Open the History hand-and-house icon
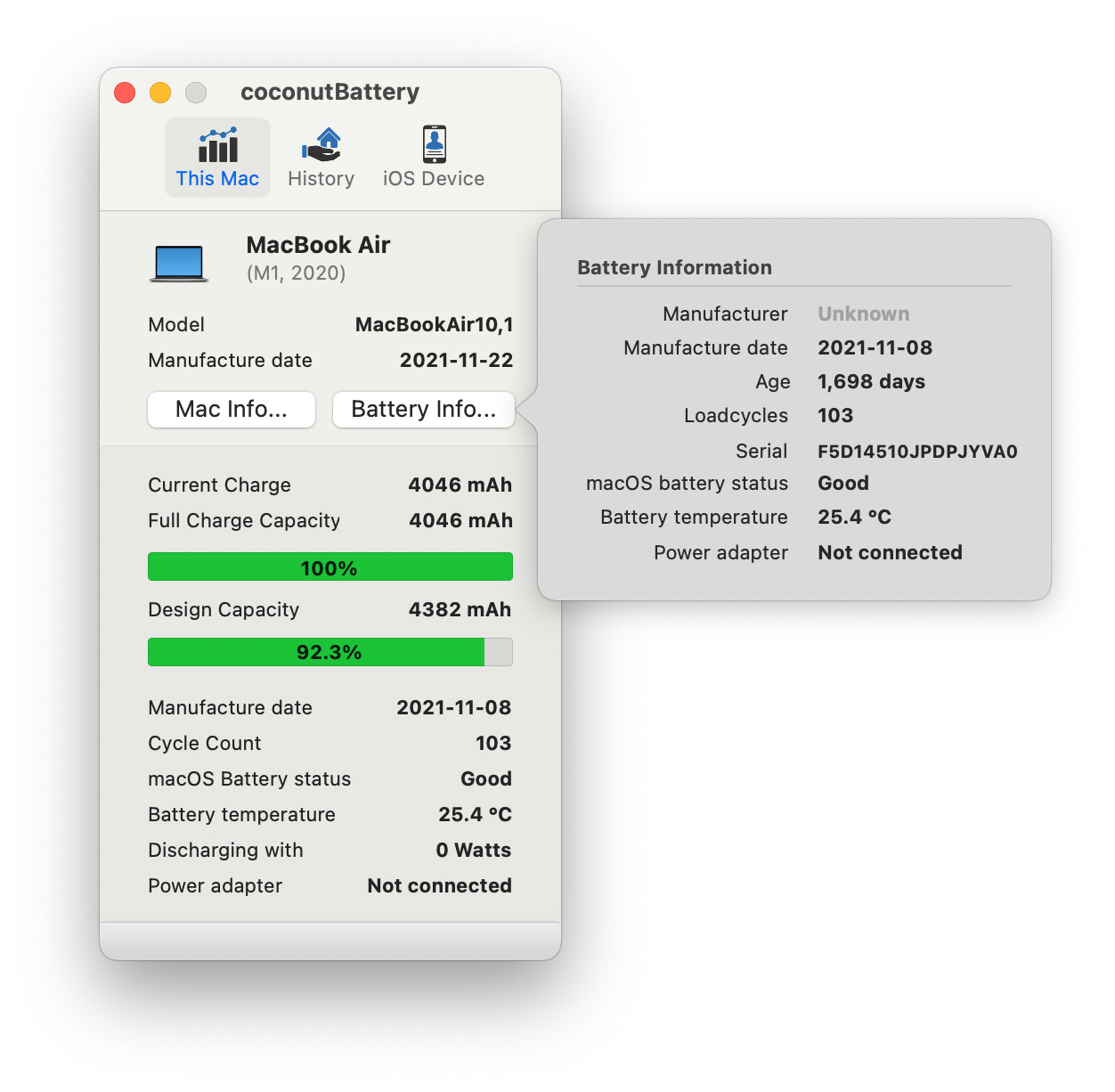Viewport: 1115px width, 1092px height. pos(321,144)
